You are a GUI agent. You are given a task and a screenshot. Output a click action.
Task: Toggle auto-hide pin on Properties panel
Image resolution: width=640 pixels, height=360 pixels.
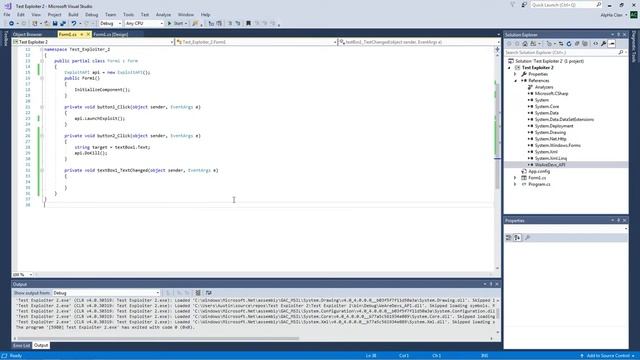[x=618, y=220]
